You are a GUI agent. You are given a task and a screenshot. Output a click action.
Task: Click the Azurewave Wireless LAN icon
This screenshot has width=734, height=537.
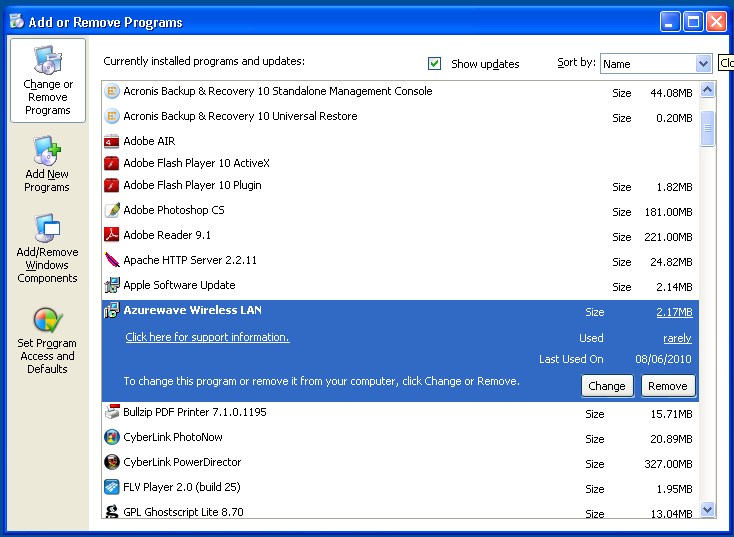coord(111,310)
